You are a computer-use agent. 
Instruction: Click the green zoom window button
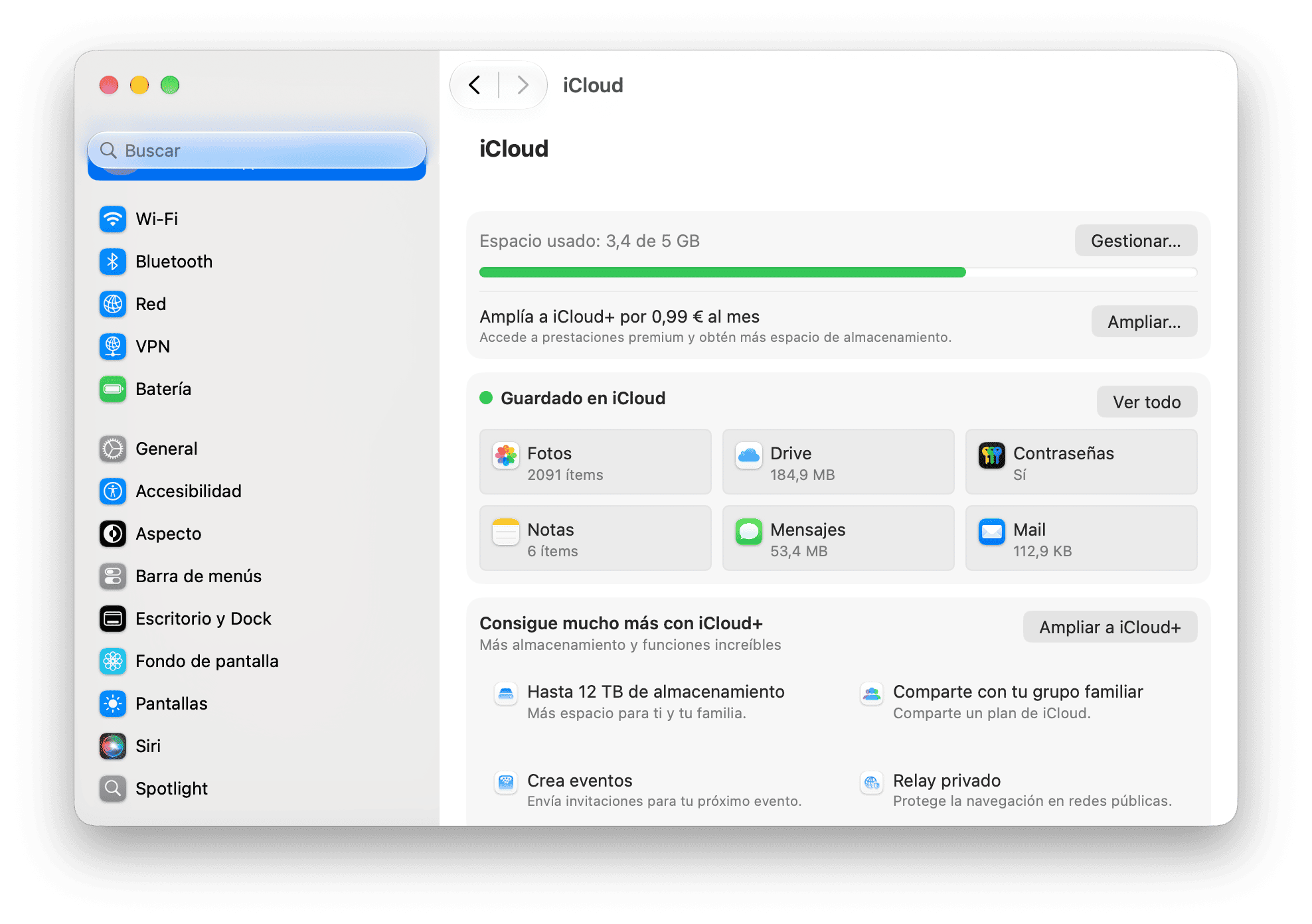[170, 85]
